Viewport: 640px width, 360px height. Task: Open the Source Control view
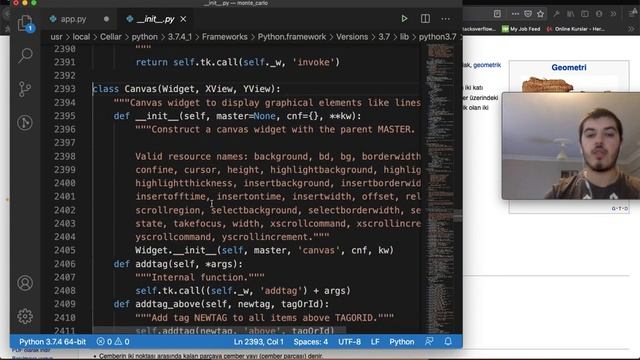(x=25, y=89)
